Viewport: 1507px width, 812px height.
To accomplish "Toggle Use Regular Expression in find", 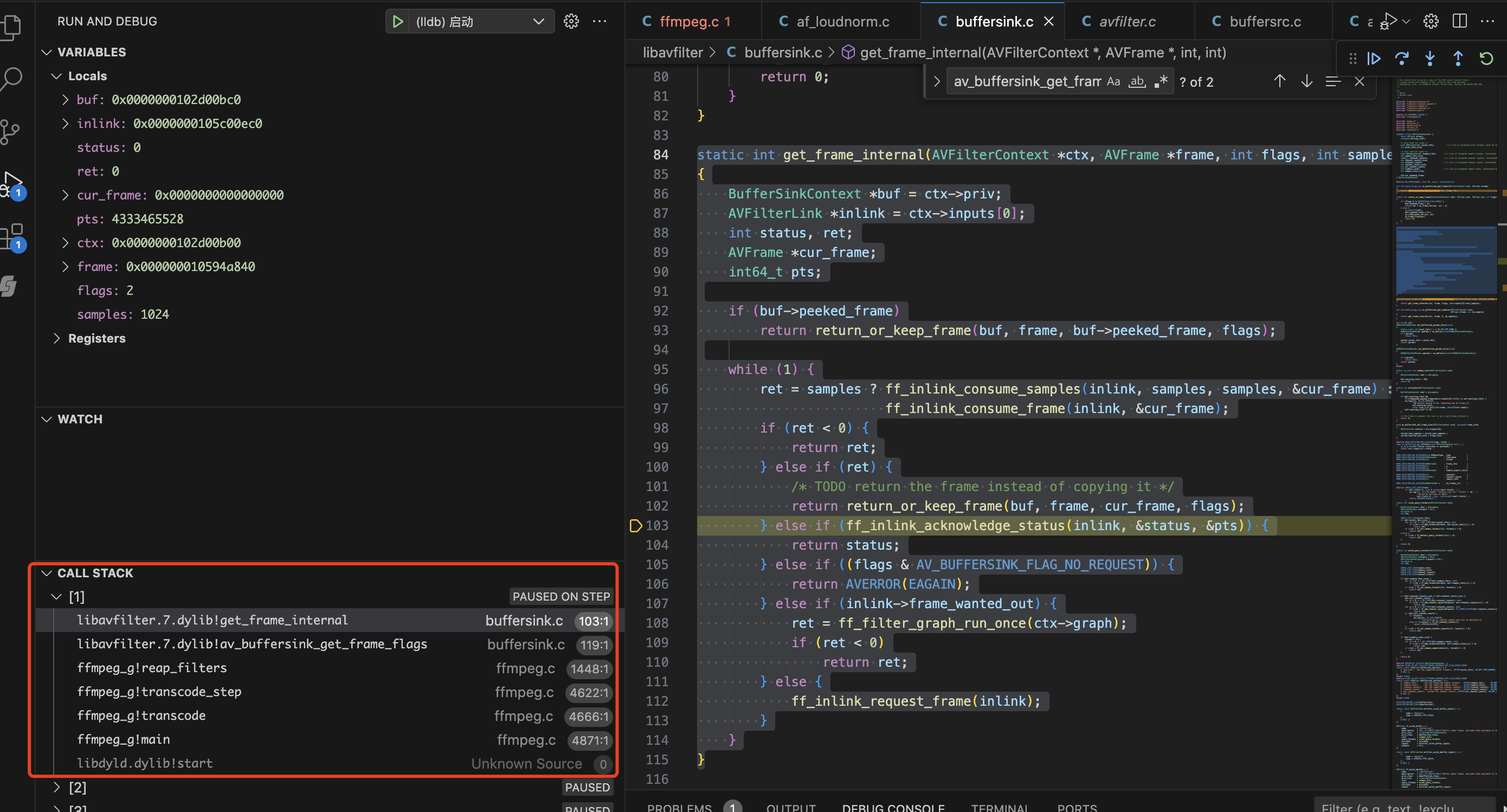I will pos(1161,81).
